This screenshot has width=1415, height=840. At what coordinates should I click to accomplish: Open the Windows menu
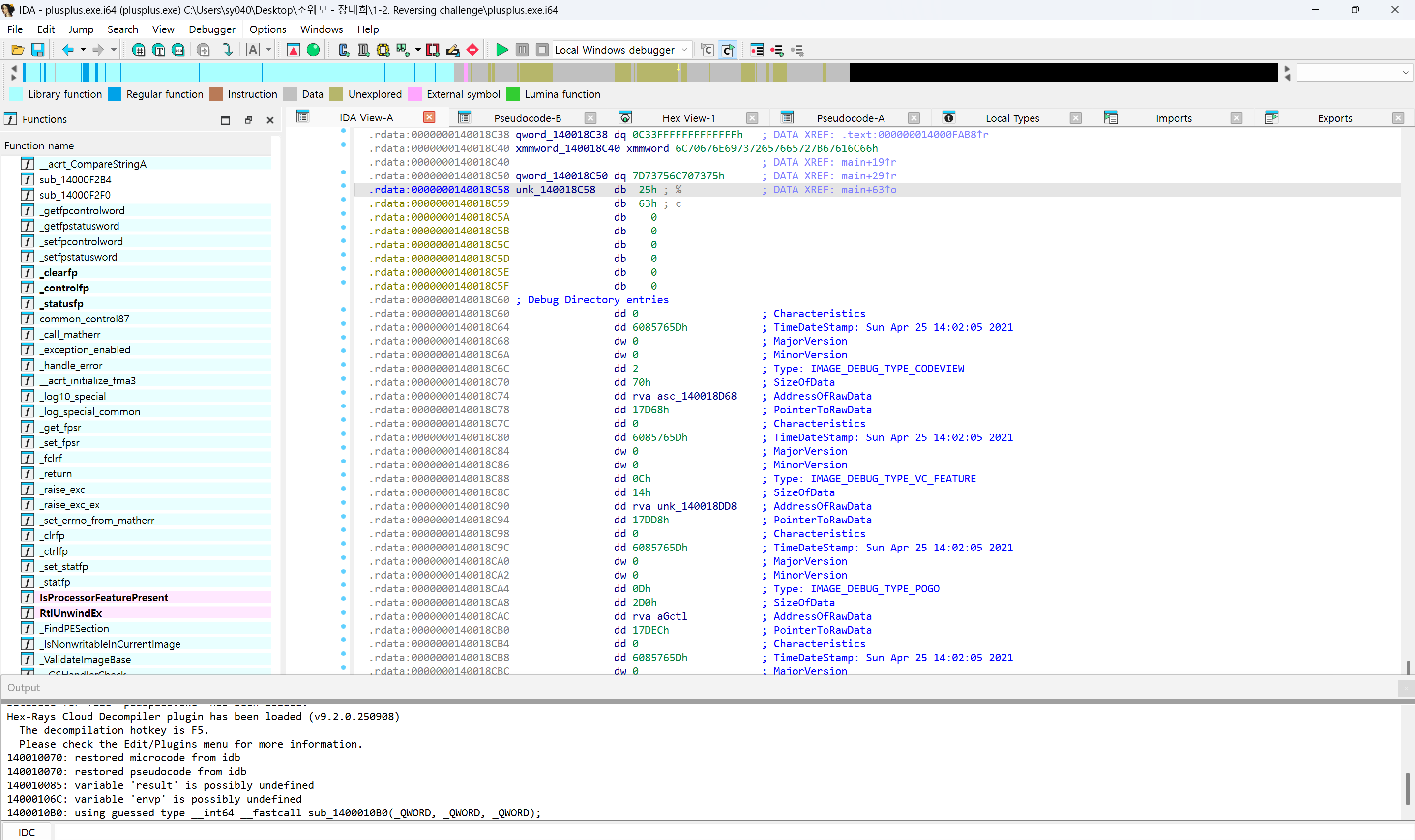tap(321, 29)
